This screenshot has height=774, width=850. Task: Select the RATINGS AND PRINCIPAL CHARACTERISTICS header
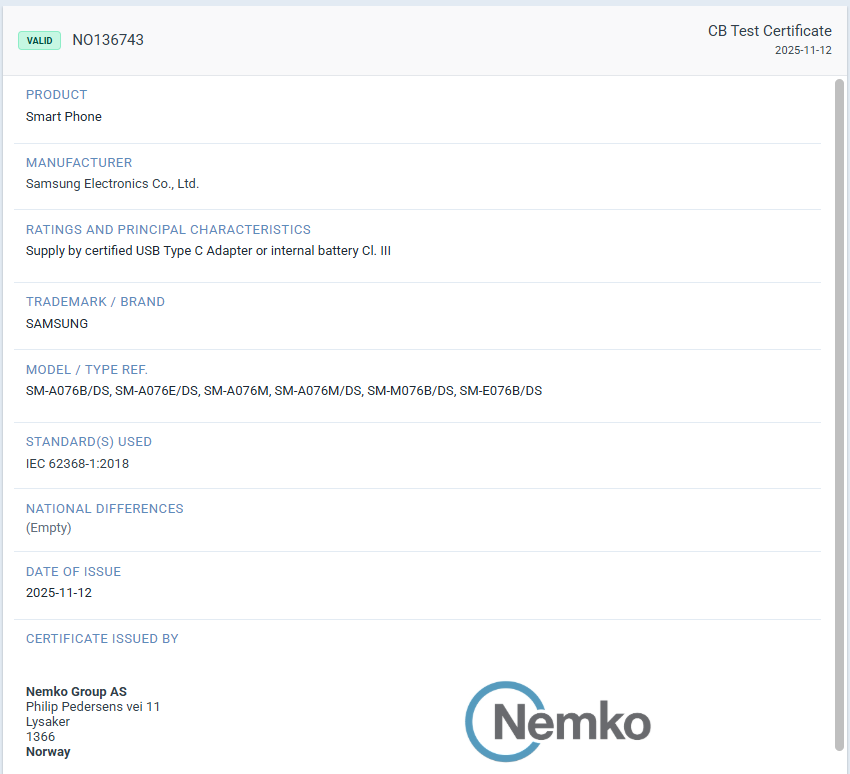(x=167, y=229)
